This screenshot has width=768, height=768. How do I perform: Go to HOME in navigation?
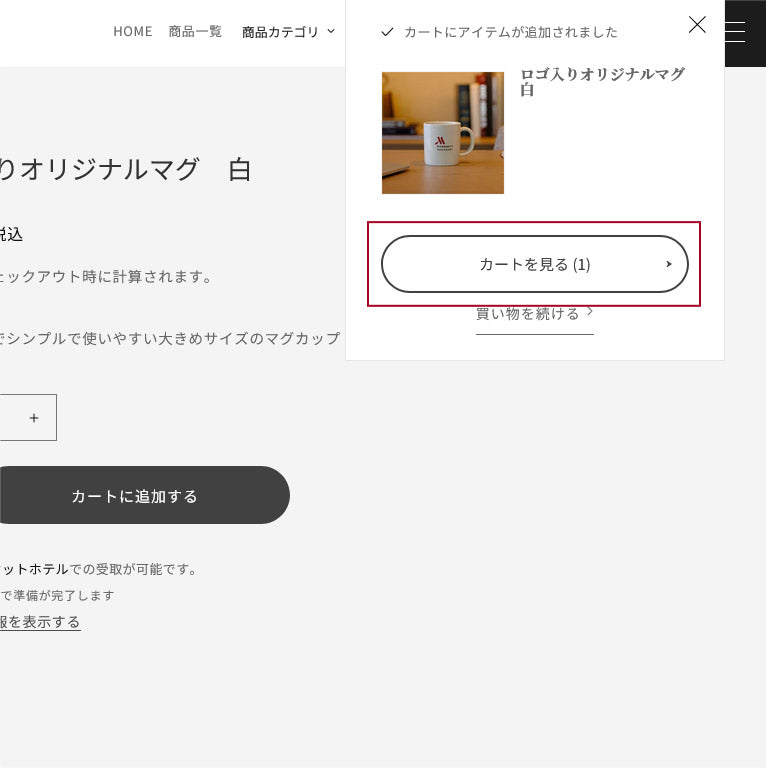click(x=133, y=31)
